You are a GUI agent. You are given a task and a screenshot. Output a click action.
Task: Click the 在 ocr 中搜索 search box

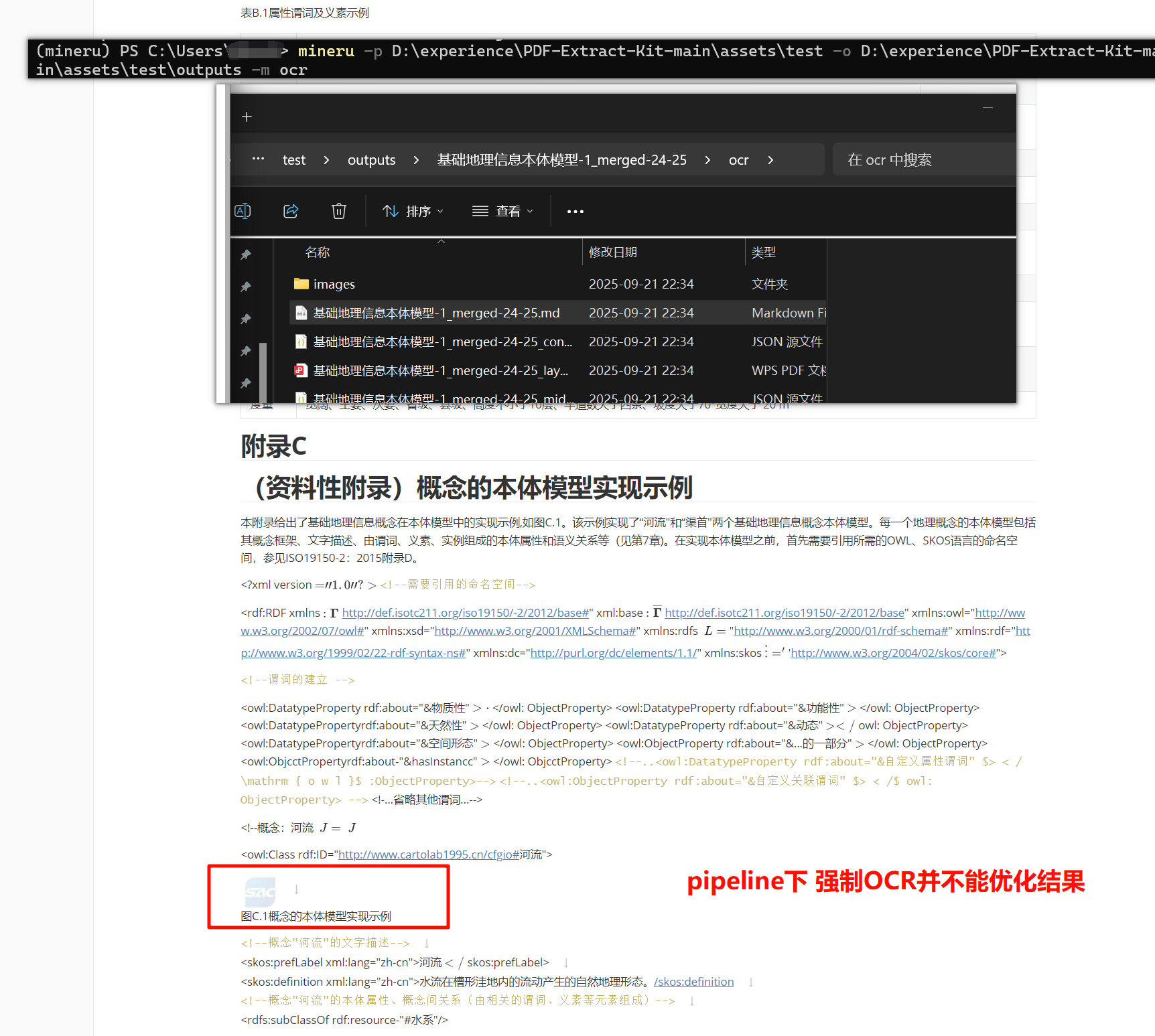925,159
